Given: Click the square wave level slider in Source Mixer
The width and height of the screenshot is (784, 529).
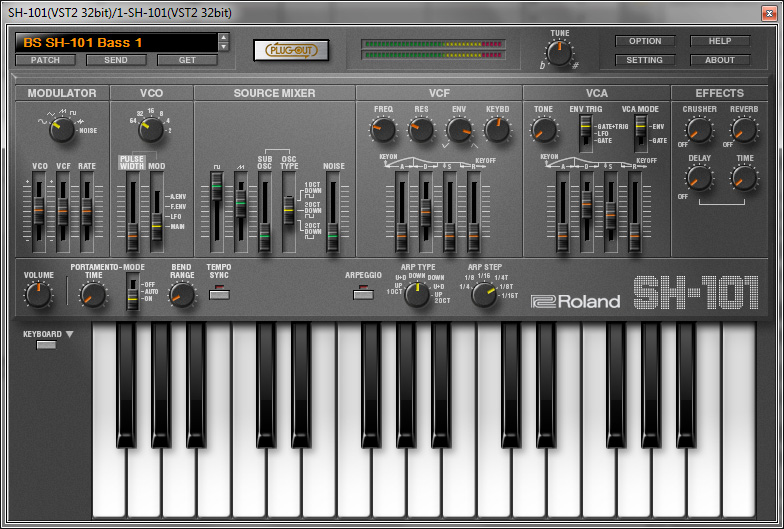Looking at the screenshot, I should [x=216, y=212].
